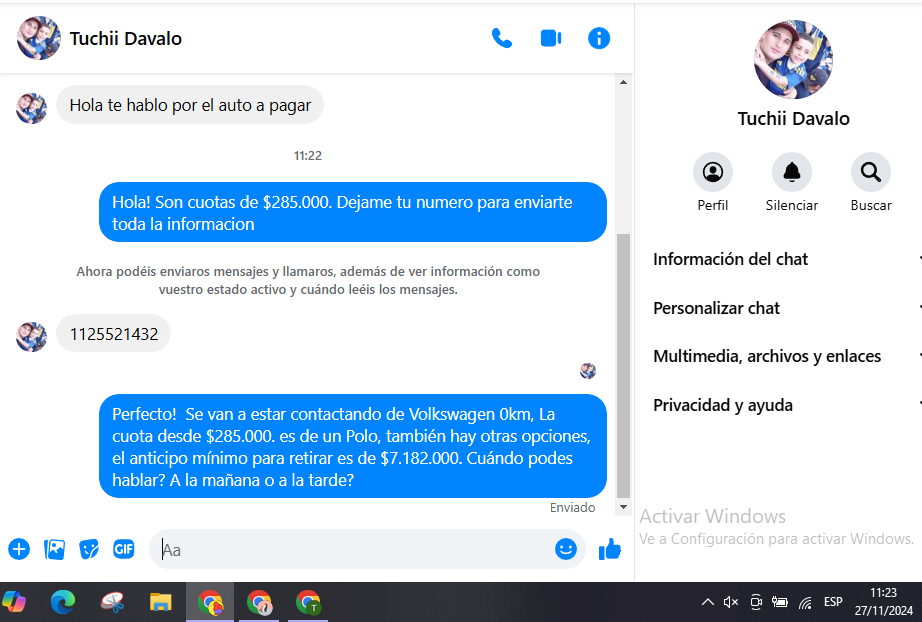922x622 pixels.
Task: Attach a photo using the image icon
Action: tap(54, 549)
